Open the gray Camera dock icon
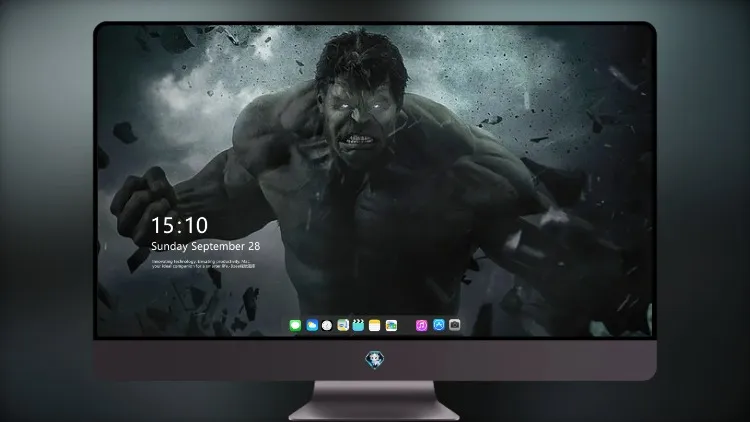Screen dimensions: 750x422 tap(455, 325)
